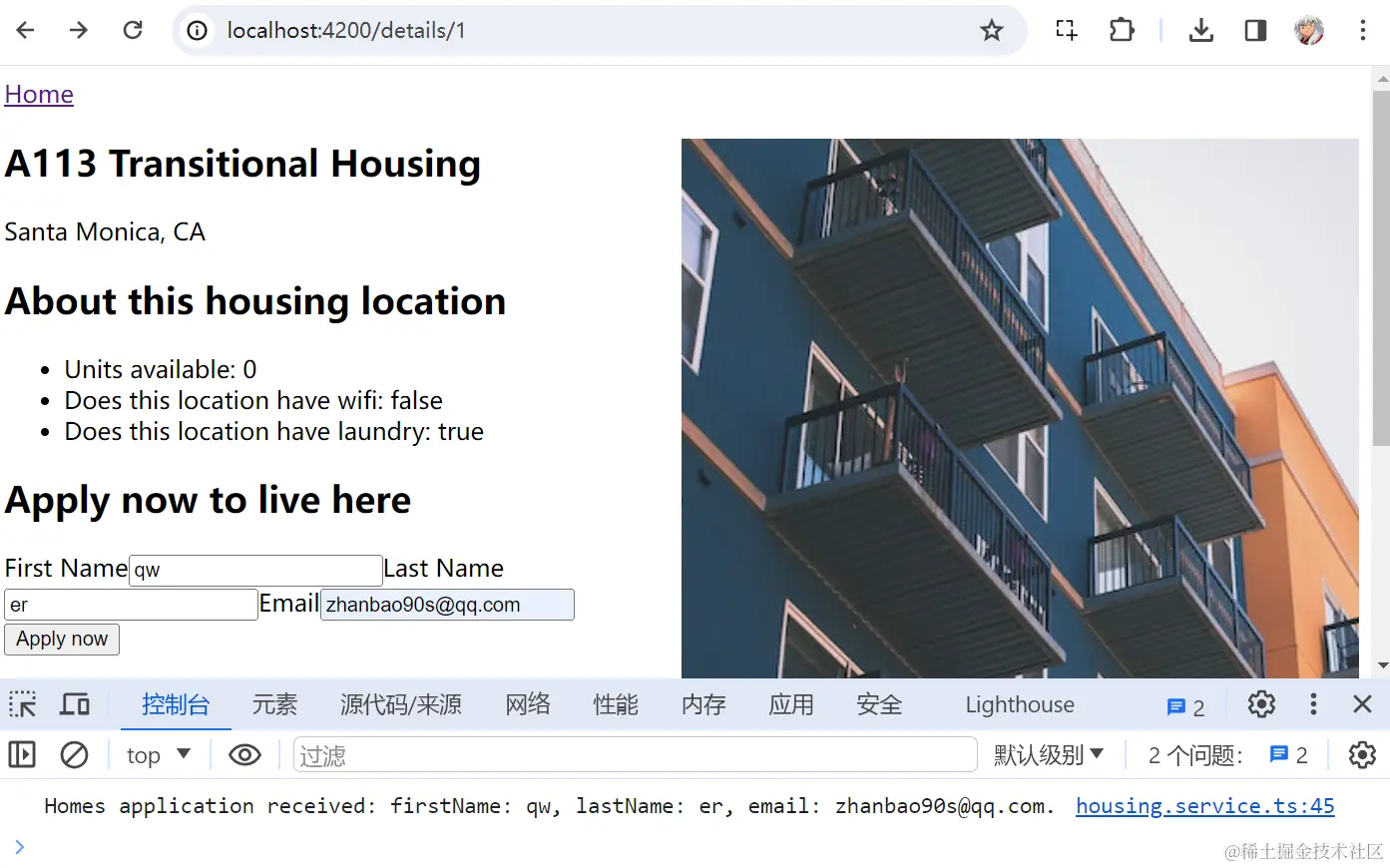Click the wifi: false list item
Viewport: 1390px width, 868px height.
coord(253,401)
